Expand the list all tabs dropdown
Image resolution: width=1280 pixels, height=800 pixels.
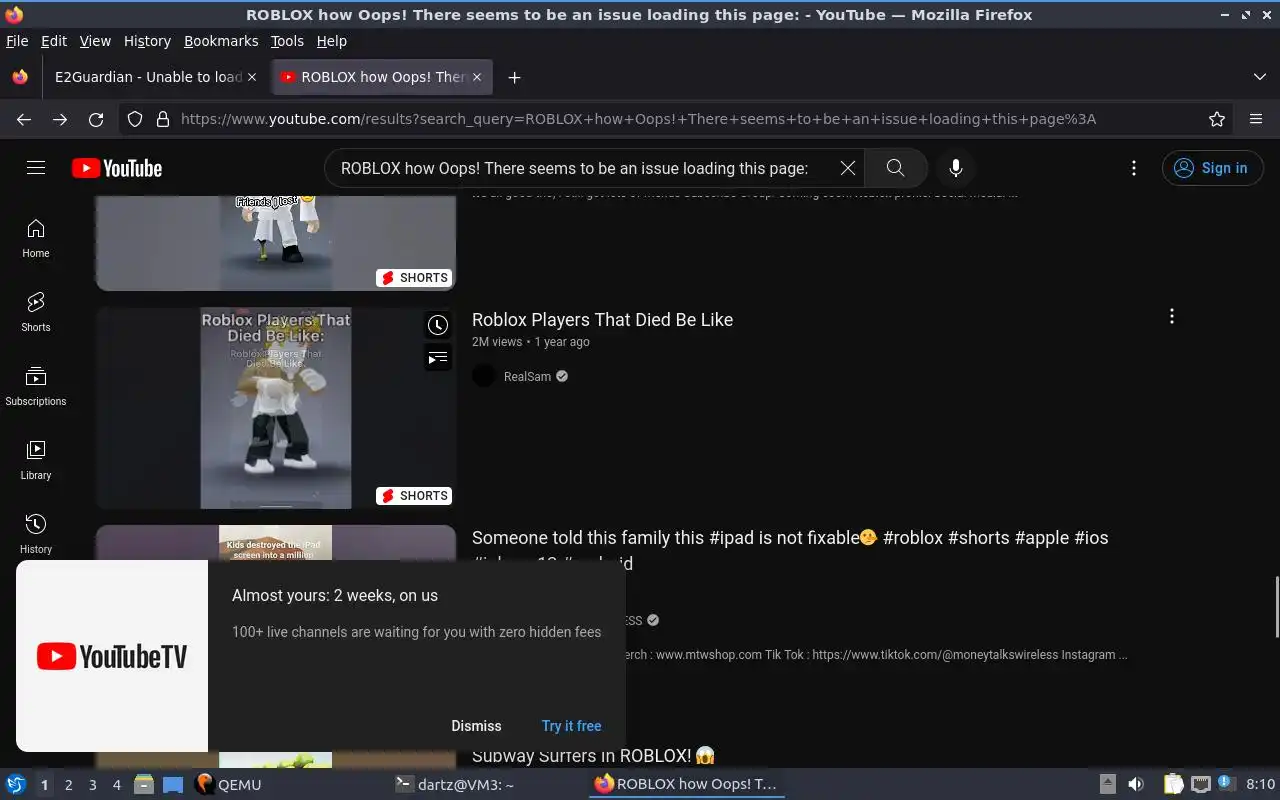tap(1260, 77)
